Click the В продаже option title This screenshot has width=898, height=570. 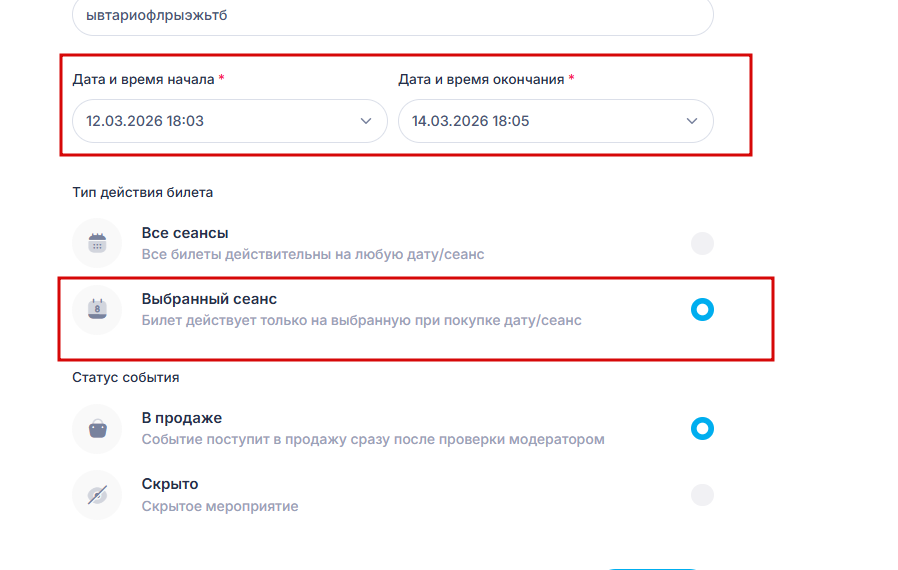pyautogui.click(x=181, y=418)
